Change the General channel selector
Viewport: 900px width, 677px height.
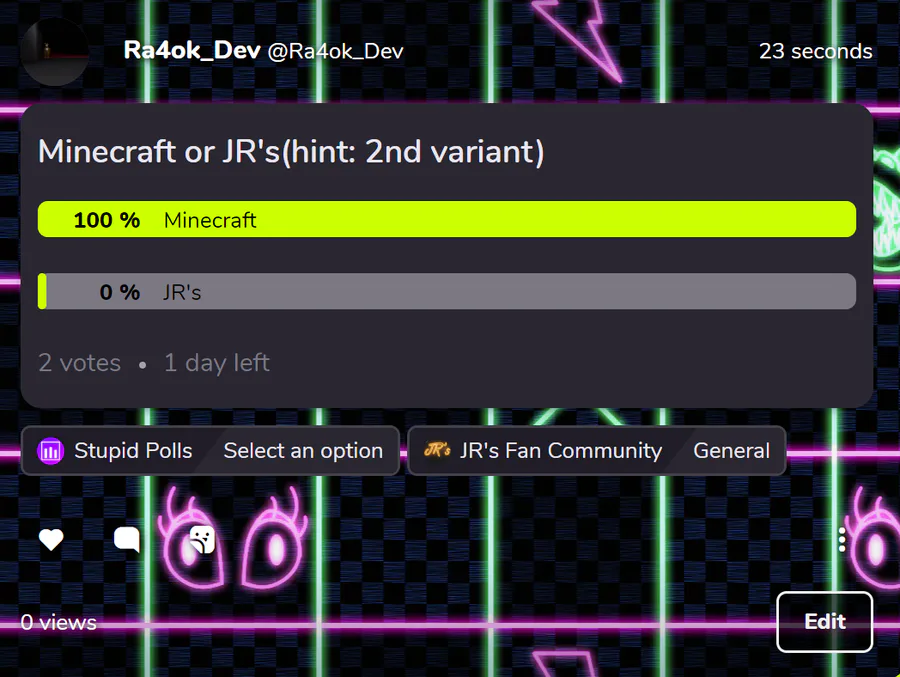[x=731, y=451]
